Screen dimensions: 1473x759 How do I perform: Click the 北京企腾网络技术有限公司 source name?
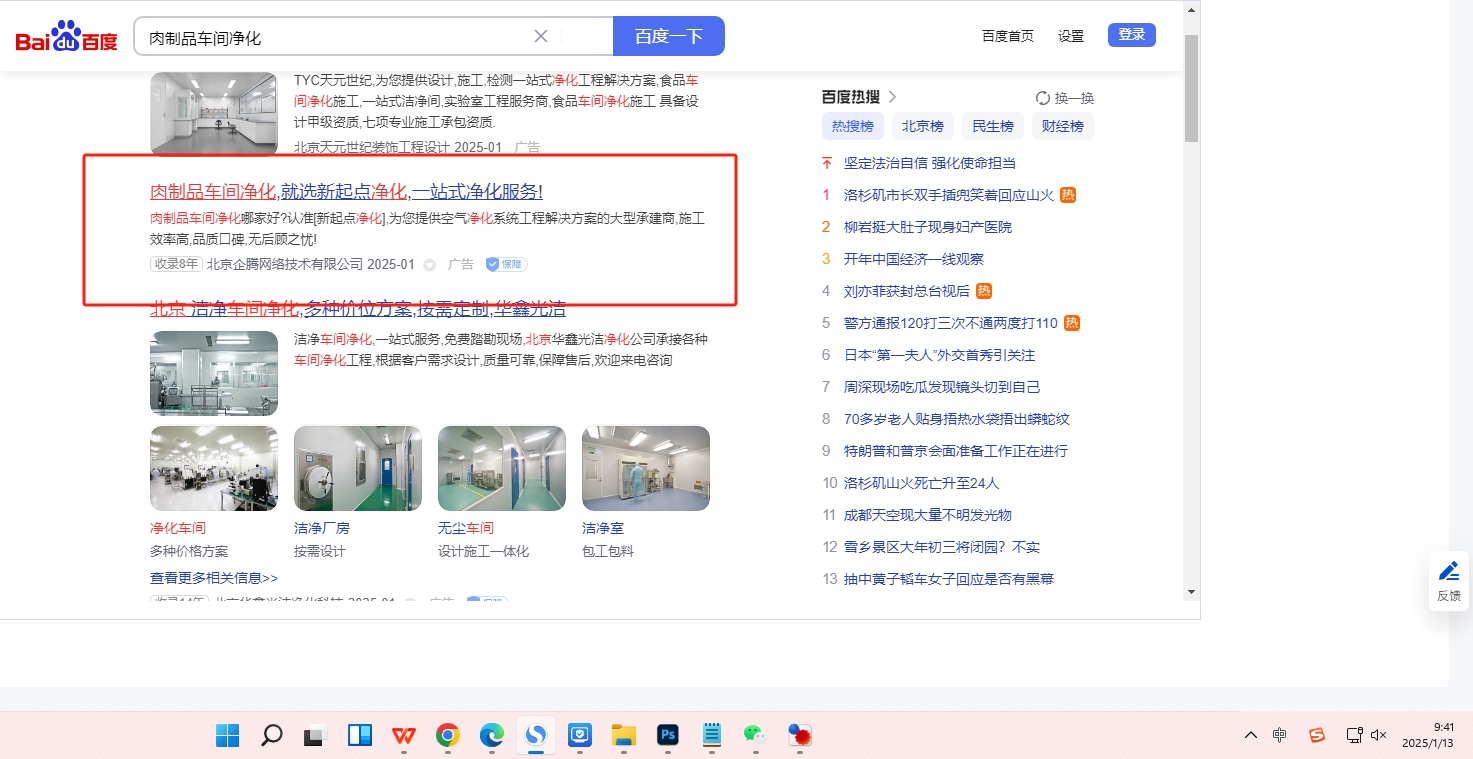coord(285,264)
